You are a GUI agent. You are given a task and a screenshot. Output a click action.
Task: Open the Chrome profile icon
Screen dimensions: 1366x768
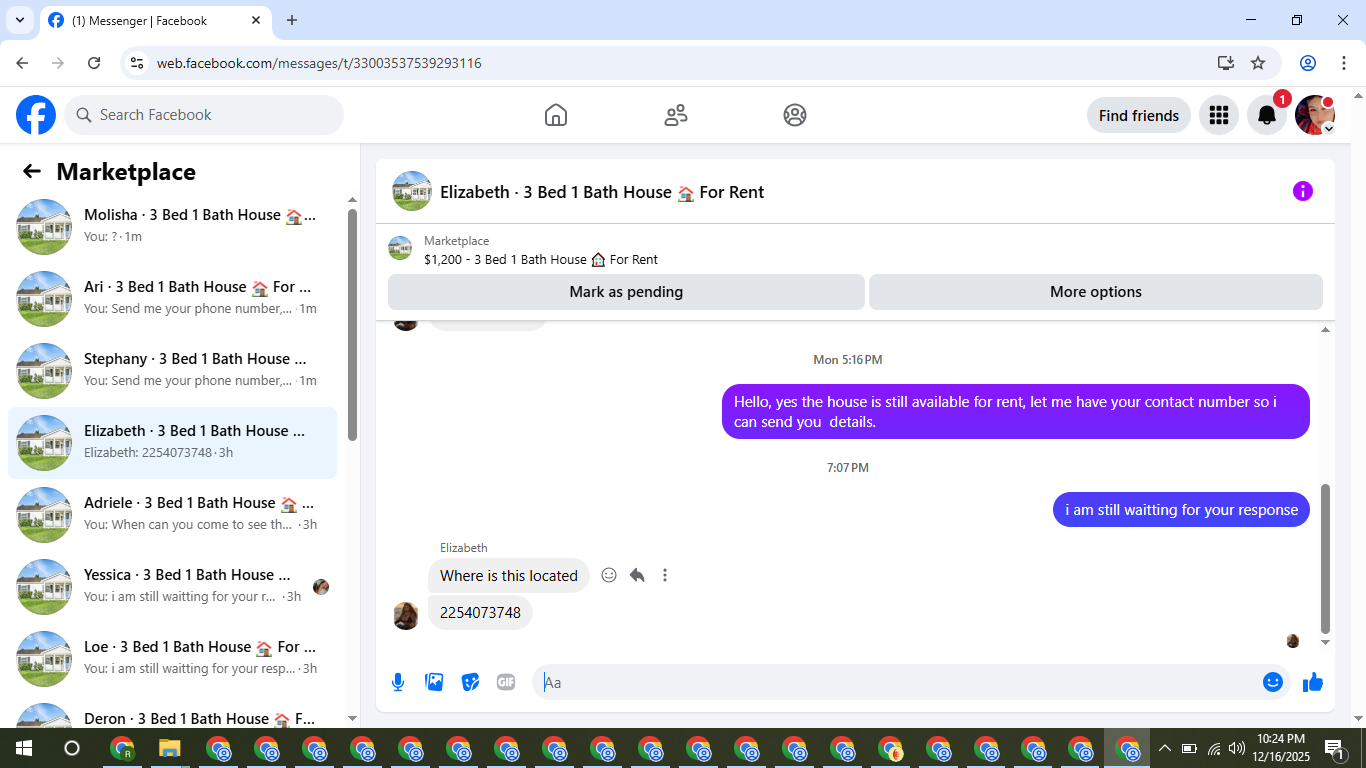coord(1308,63)
